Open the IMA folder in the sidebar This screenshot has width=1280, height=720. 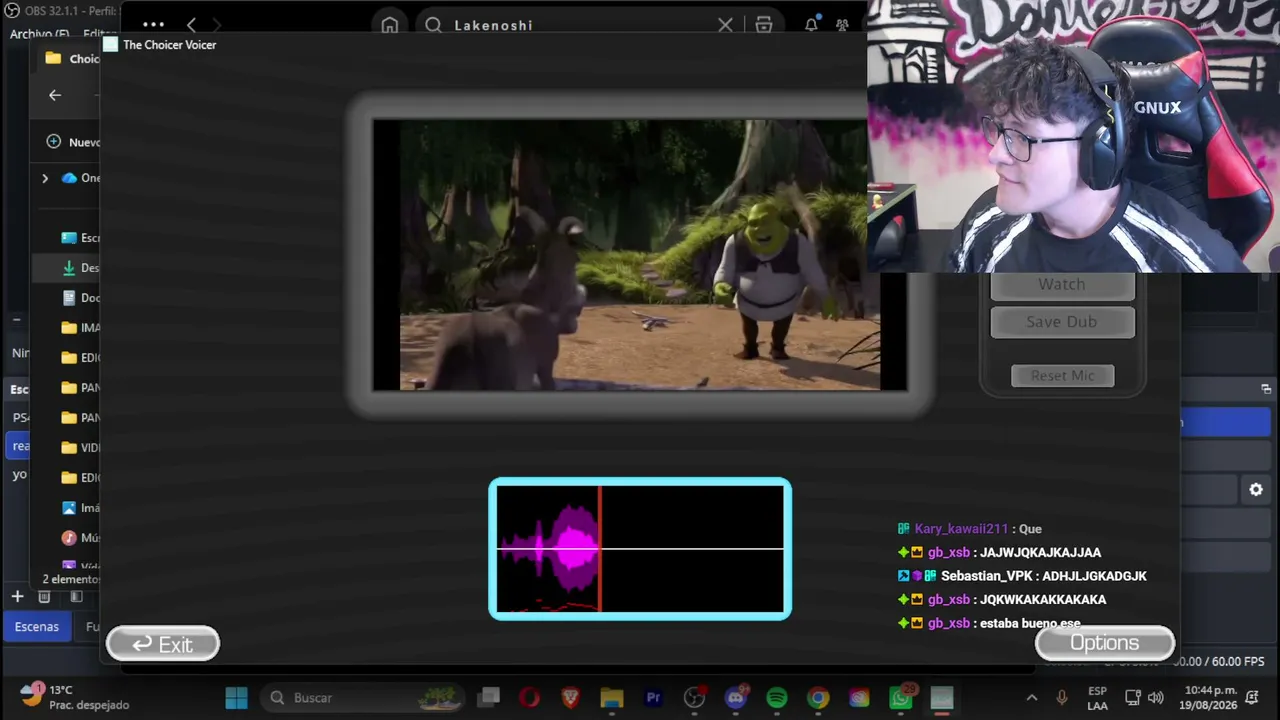coord(81,328)
